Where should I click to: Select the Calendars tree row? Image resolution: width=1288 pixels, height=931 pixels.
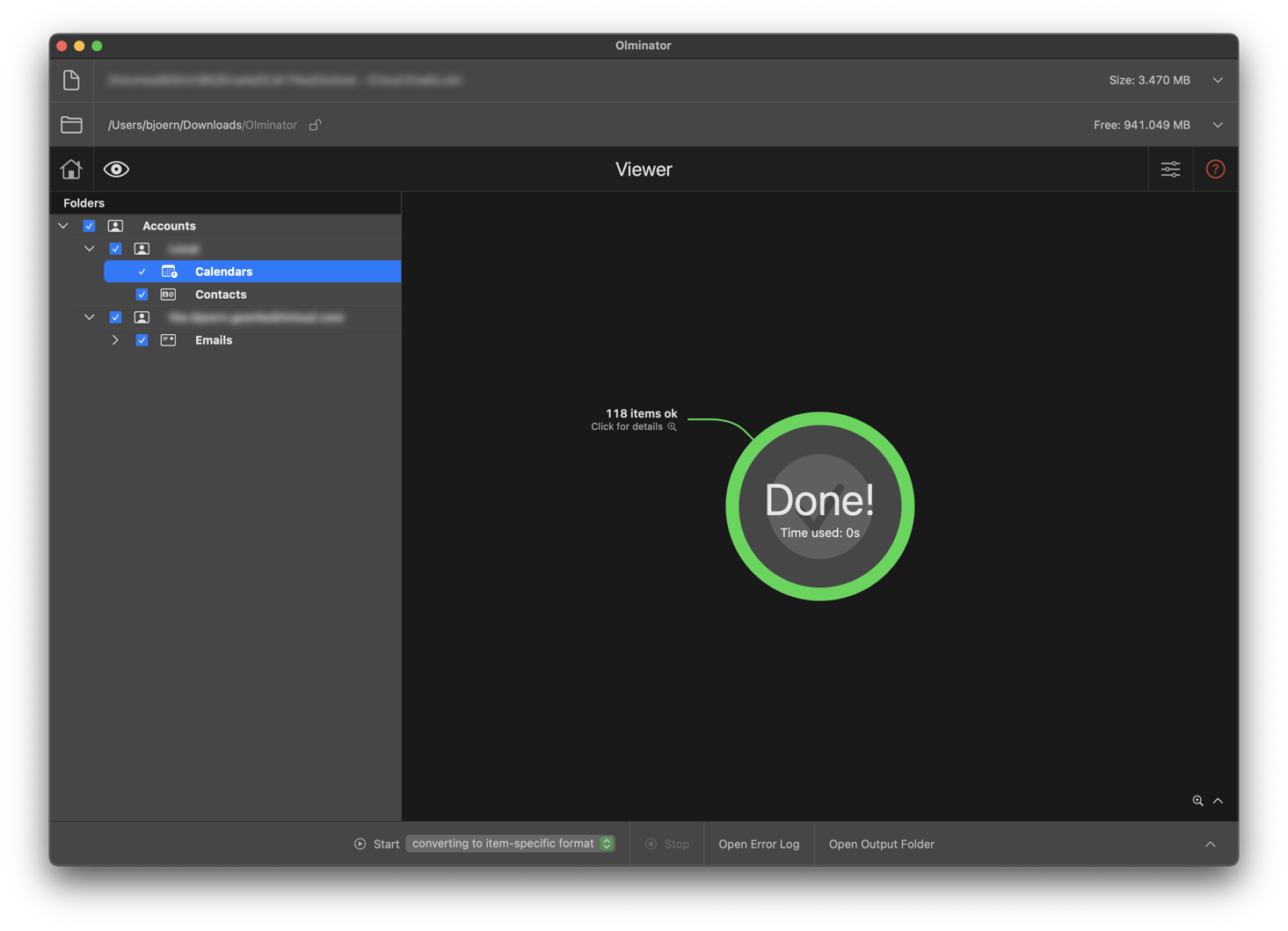[x=252, y=272]
